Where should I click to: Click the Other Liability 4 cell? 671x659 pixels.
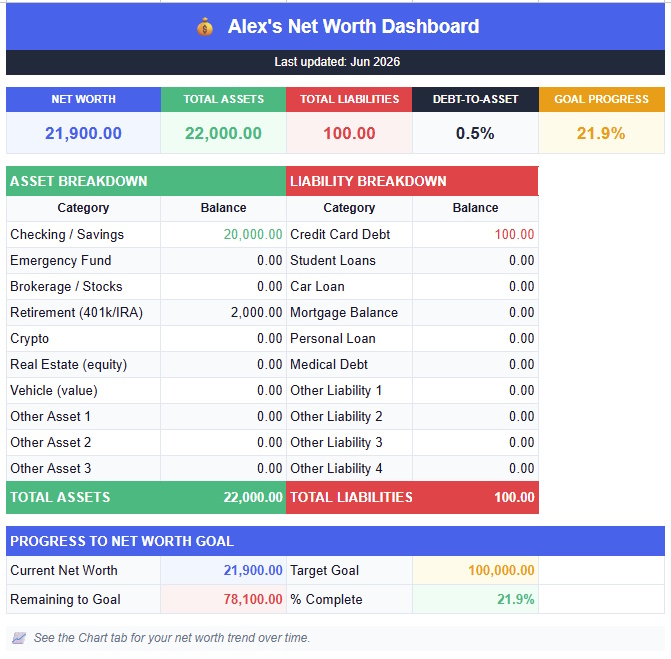(x=349, y=469)
